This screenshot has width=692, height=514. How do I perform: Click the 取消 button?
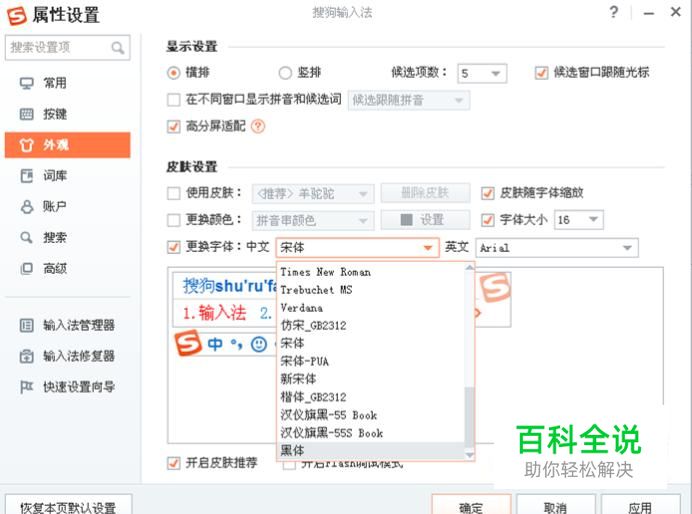coord(556,506)
